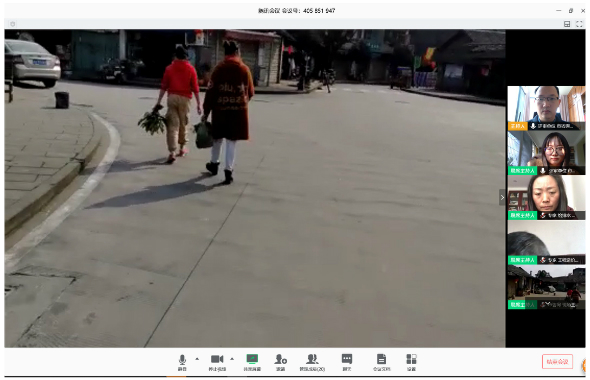Click the green Share Screen icon

252,362
